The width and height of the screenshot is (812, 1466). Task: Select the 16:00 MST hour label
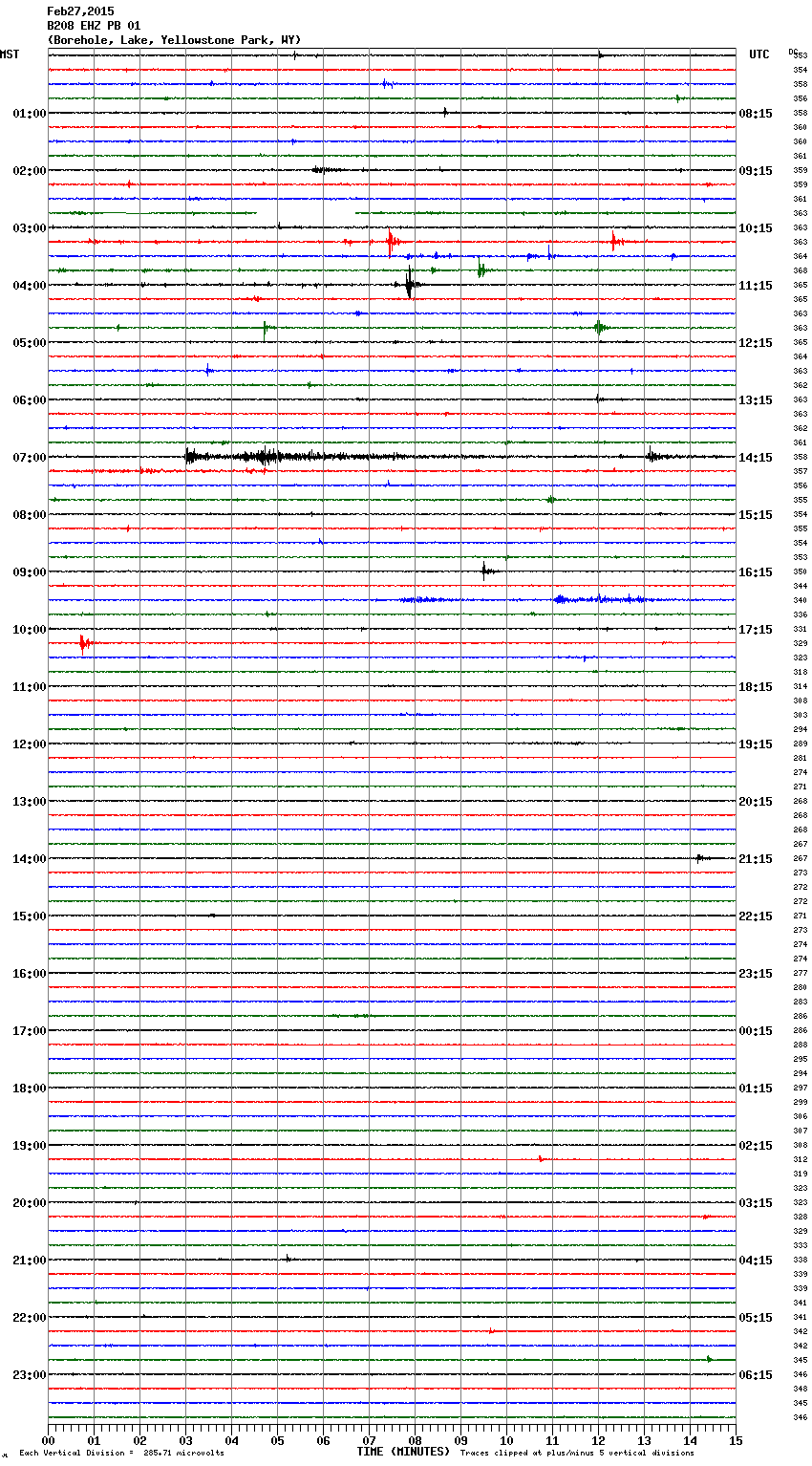pos(30,973)
